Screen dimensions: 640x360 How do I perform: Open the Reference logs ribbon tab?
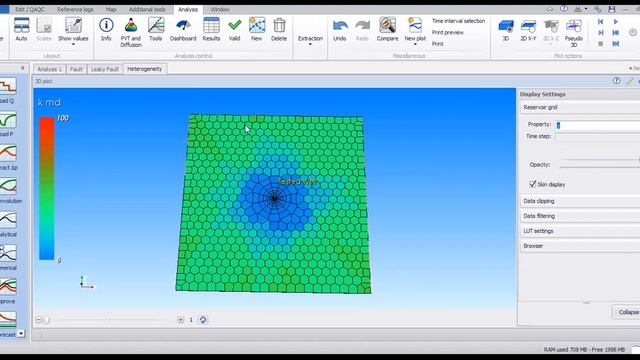(x=75, y=9)
